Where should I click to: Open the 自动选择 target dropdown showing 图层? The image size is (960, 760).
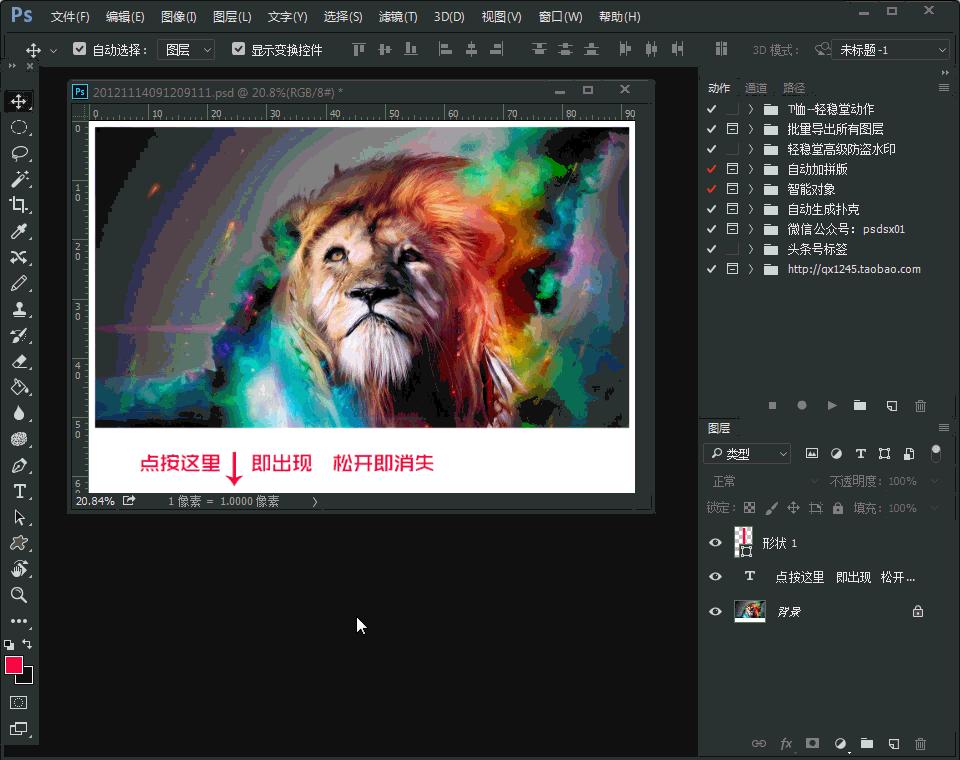pyautogui.click(x=186, y=48)
